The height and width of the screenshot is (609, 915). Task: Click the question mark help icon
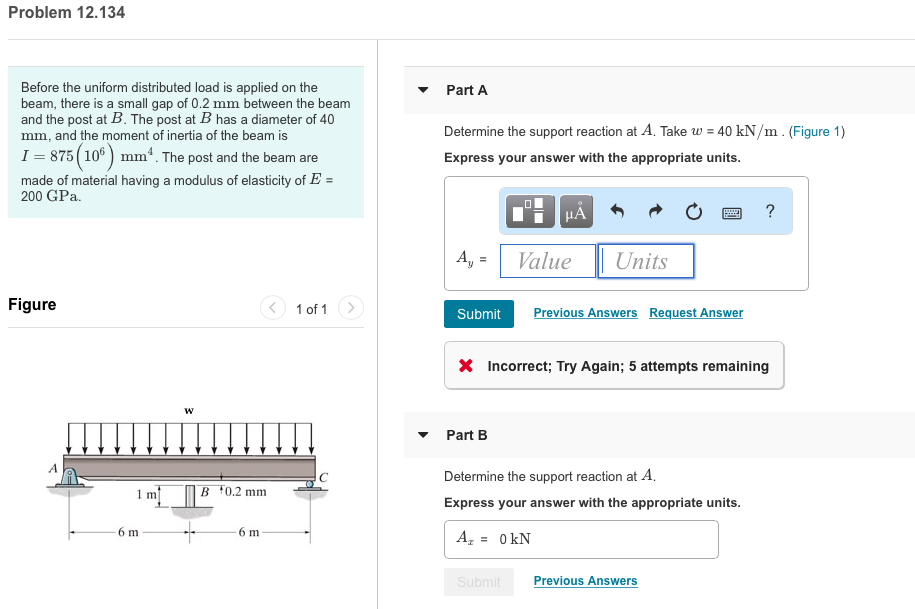[769, 211]
